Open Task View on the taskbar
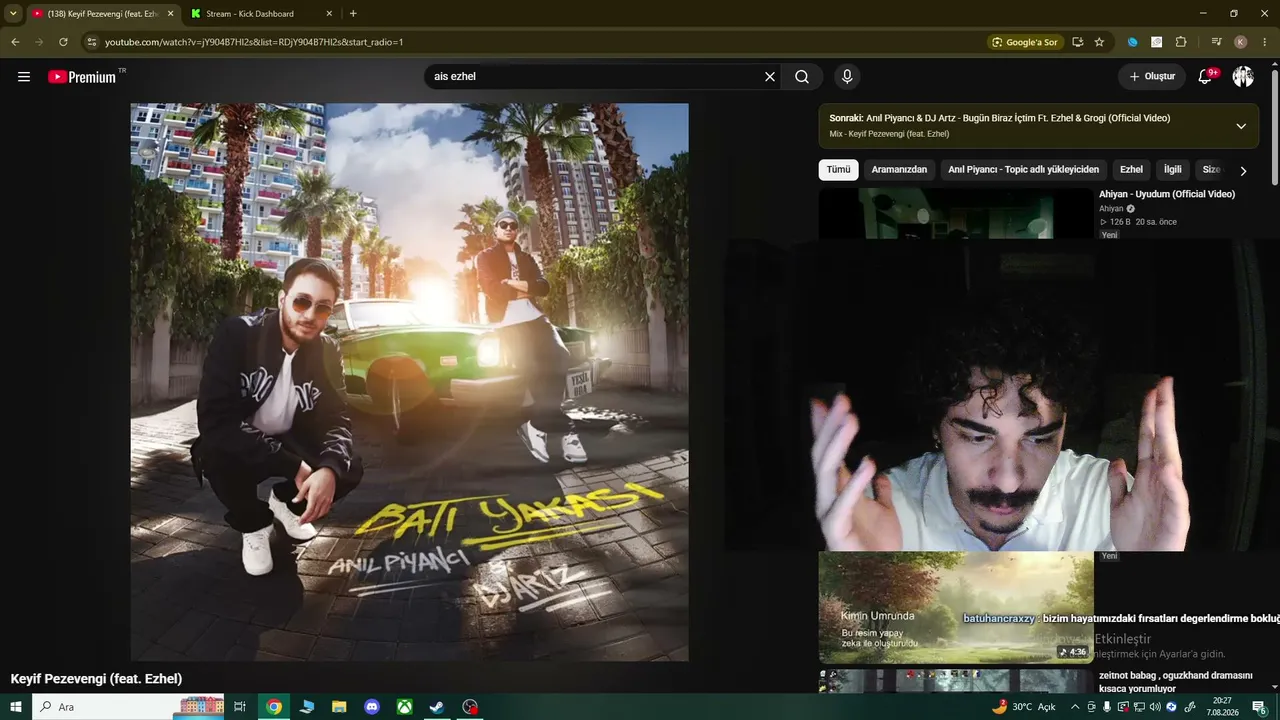The height and width of the screenshot is (720, 1280). click(240, 707)
